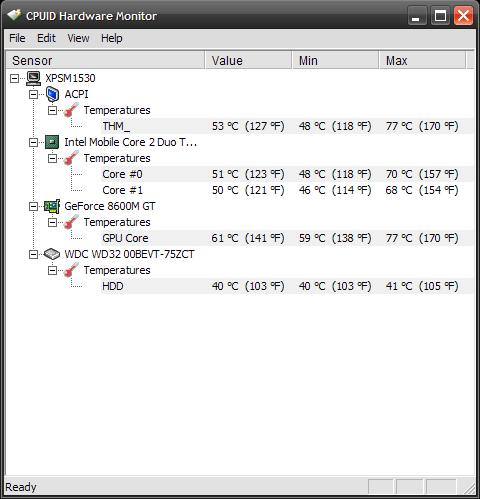Click the GeForce 8600M GT graphics card icon
Viewport: 480px width, 499px height.
tap(52, 206)
